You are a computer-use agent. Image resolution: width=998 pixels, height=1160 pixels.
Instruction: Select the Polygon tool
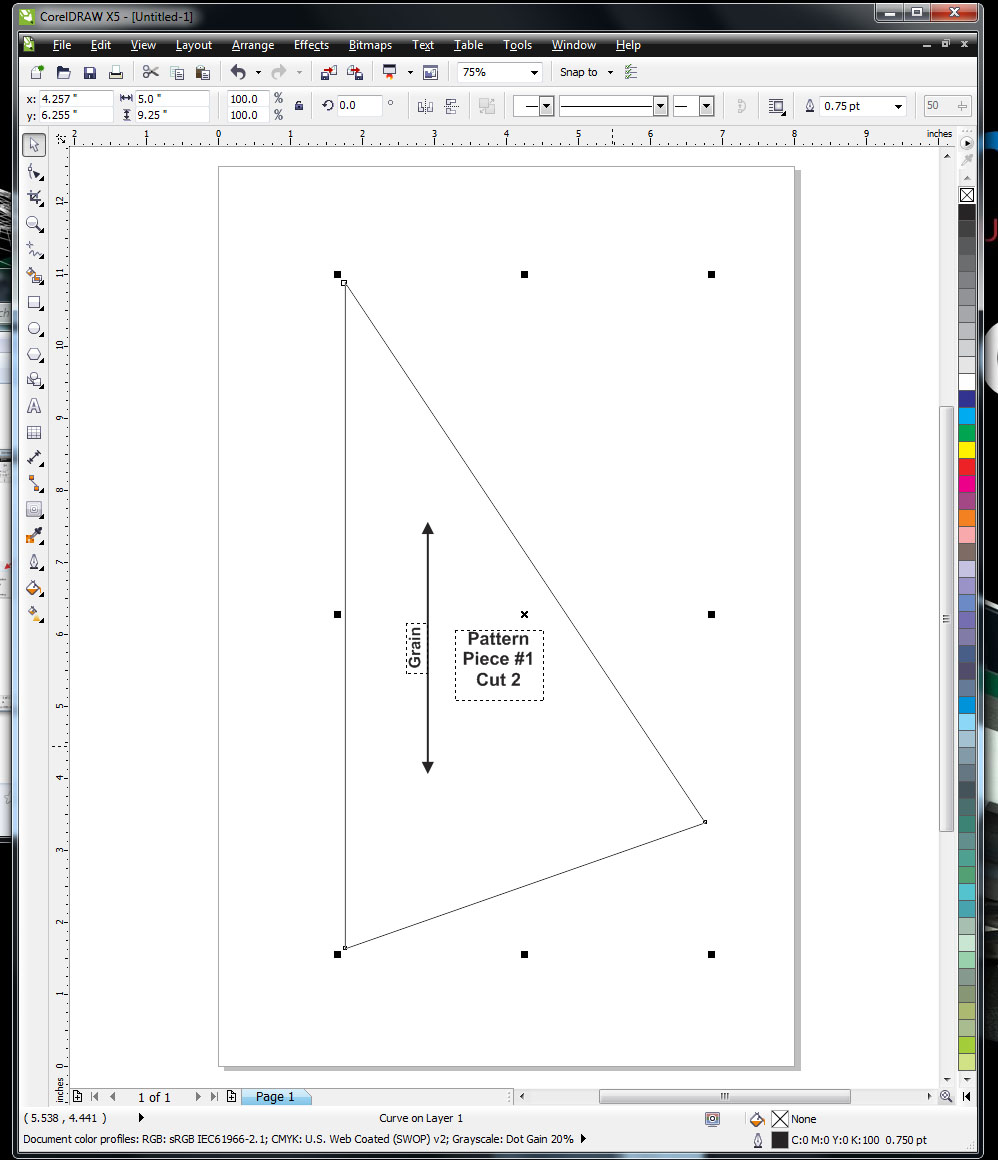[34, 354]
